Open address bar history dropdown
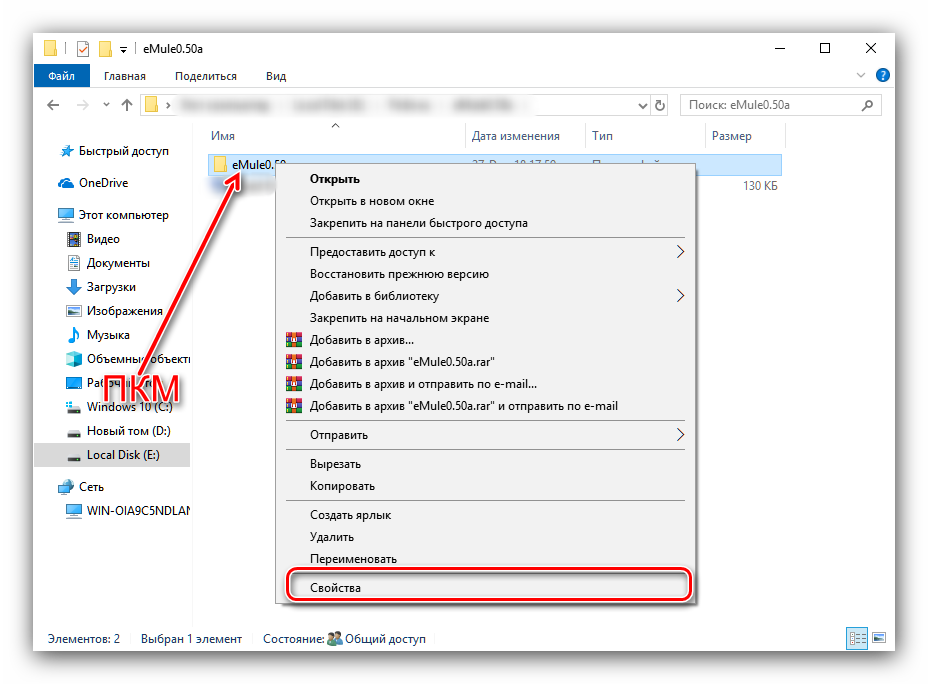Viewport: 928px width, 684px height. [x=642, y=105]
